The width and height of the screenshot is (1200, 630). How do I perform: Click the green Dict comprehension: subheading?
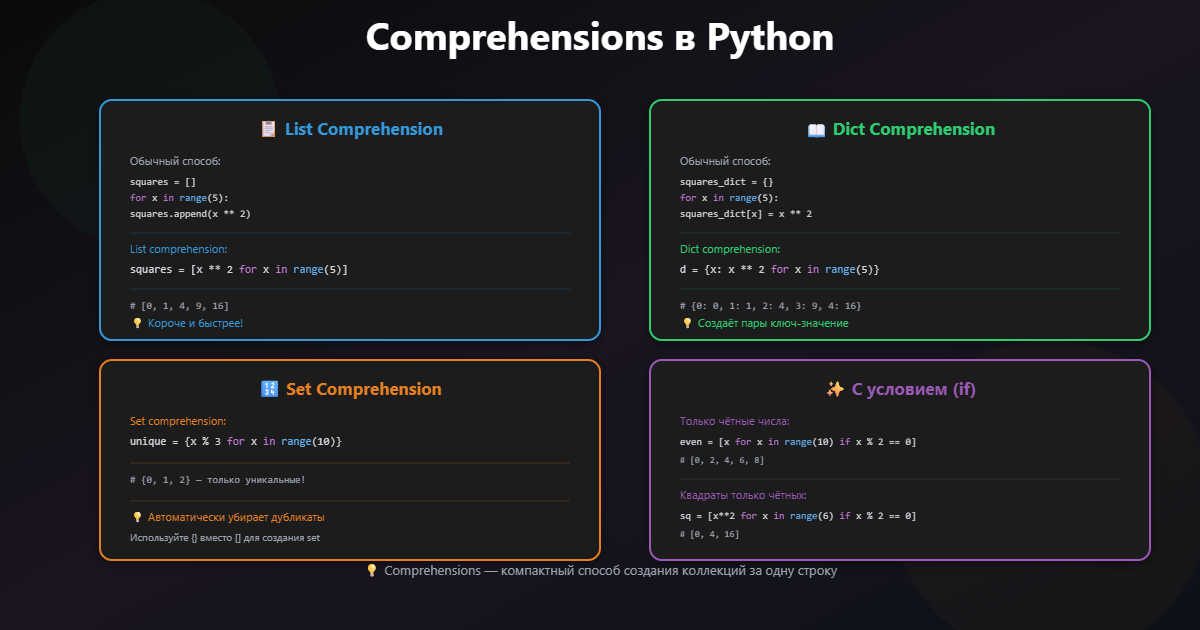[730, 249]
